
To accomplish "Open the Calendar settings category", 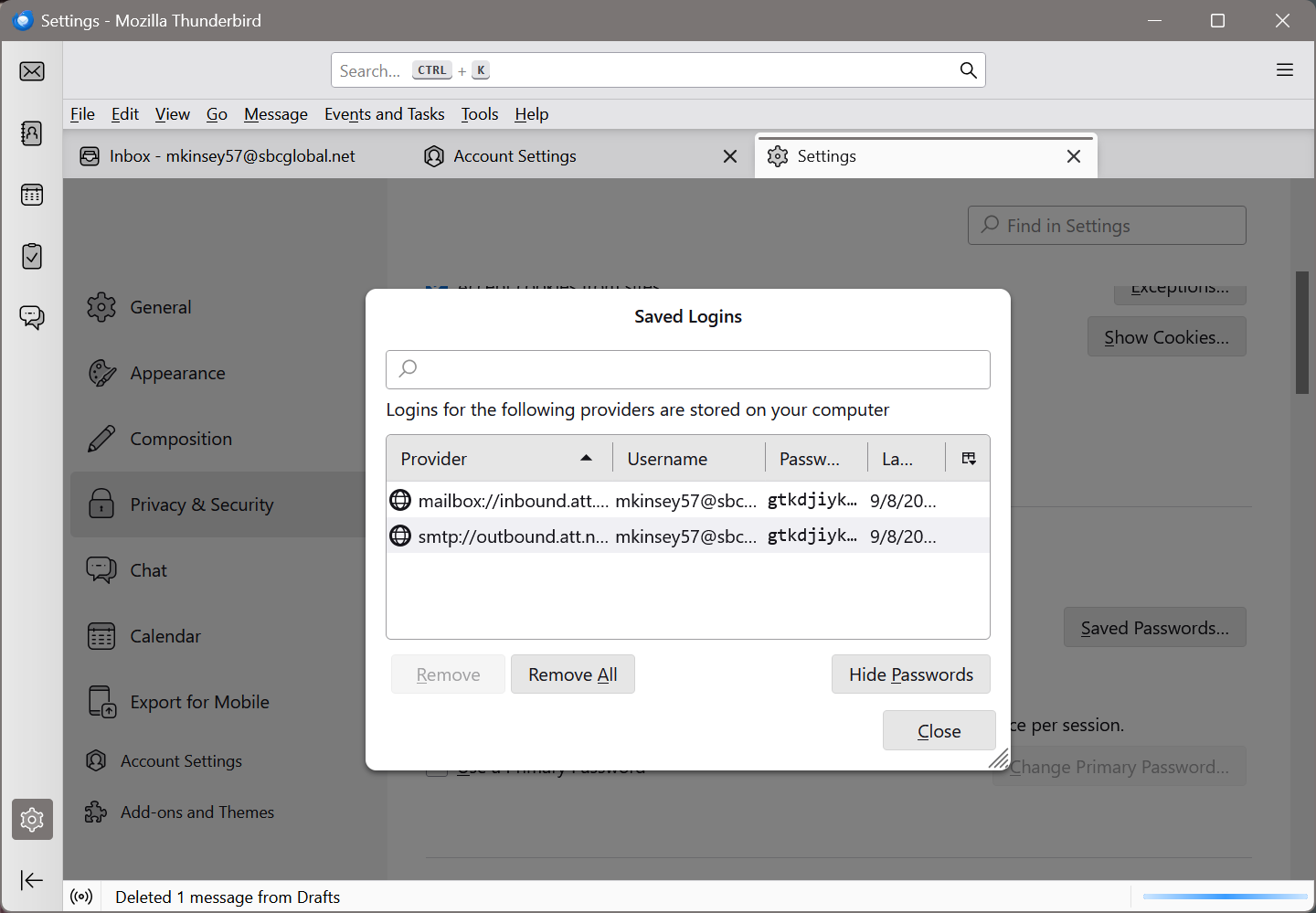I will coord(219,636).
